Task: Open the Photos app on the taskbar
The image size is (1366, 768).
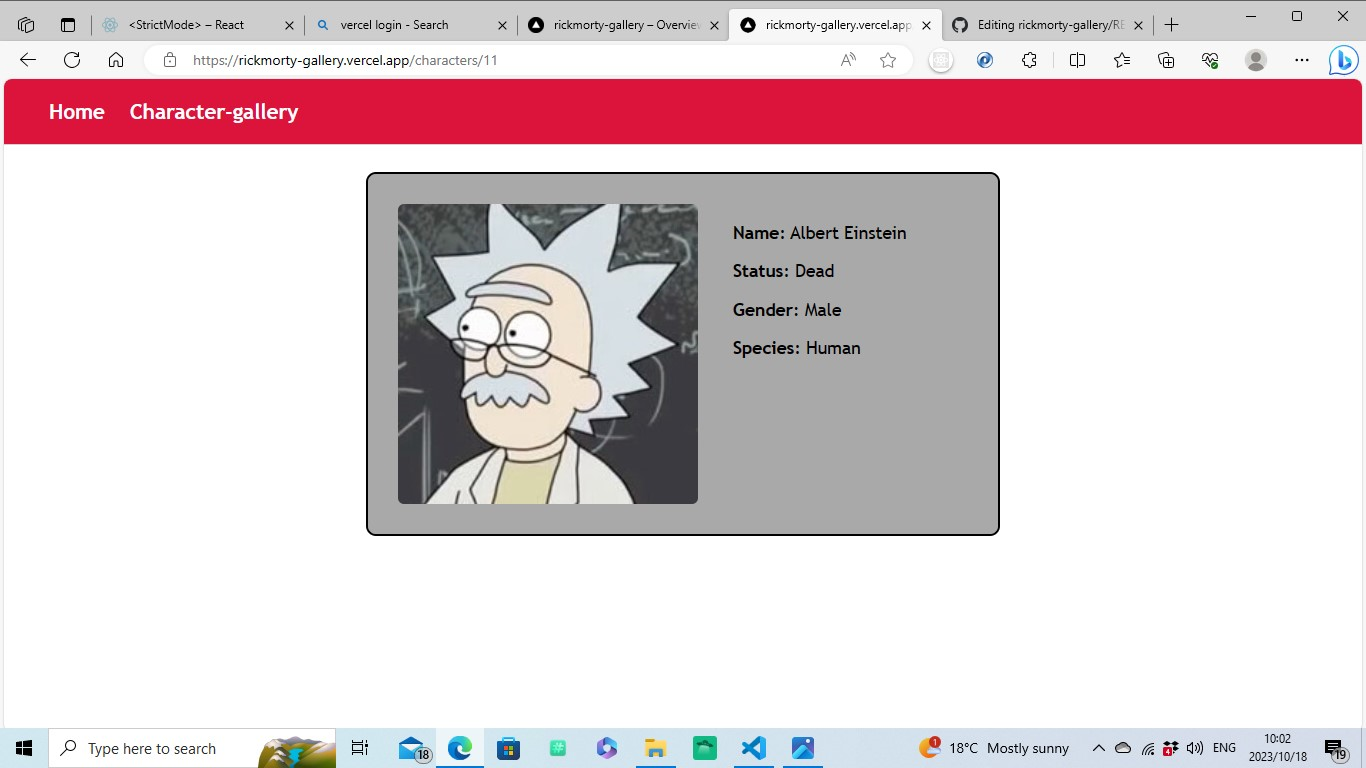Action: click(802, 748)
